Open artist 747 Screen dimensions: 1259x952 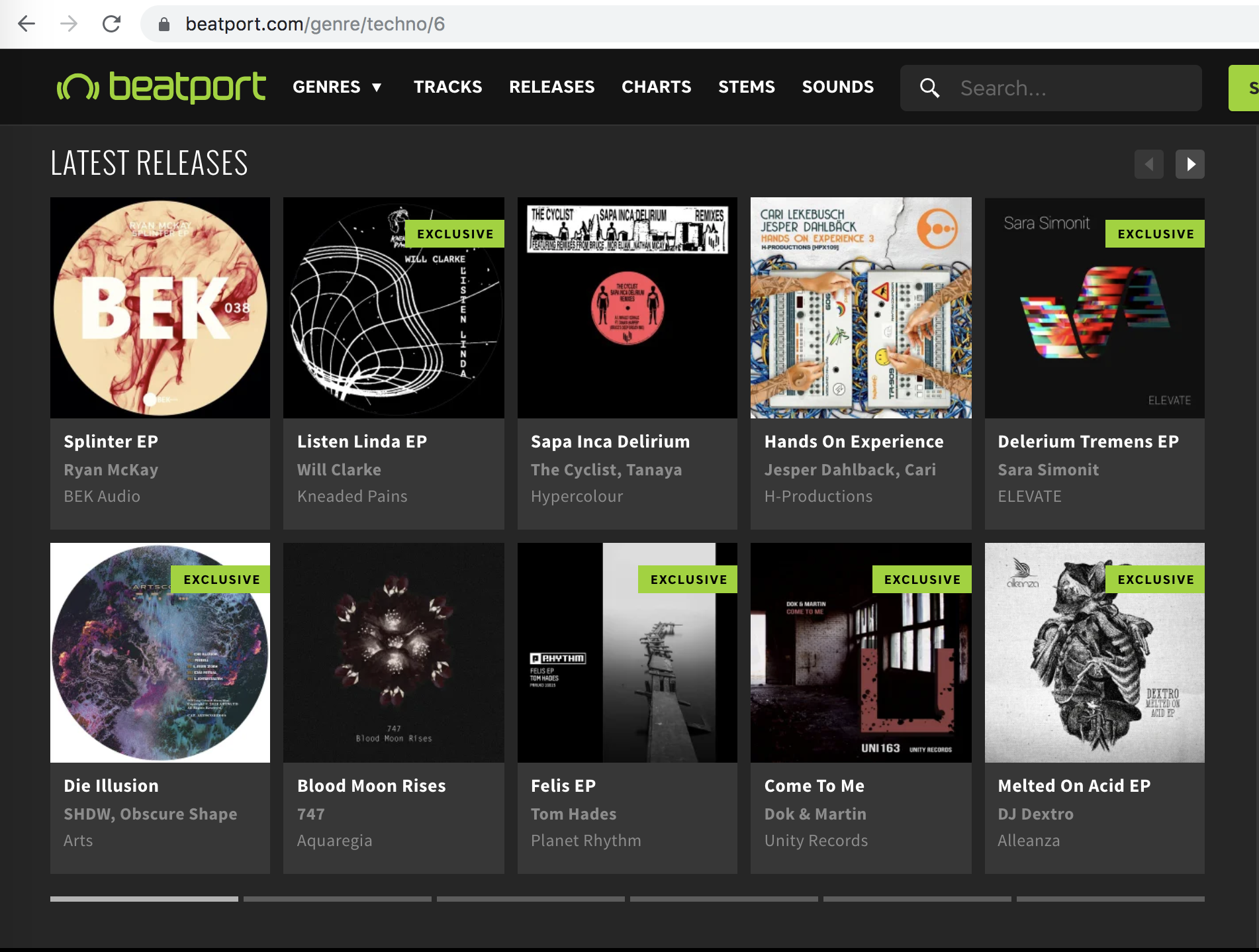click(311, 814)
